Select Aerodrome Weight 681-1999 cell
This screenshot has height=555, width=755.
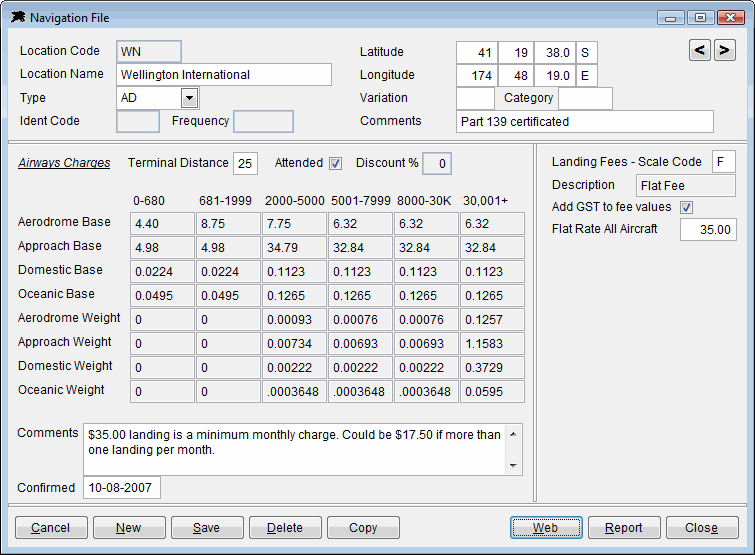[x=228, y=320]
